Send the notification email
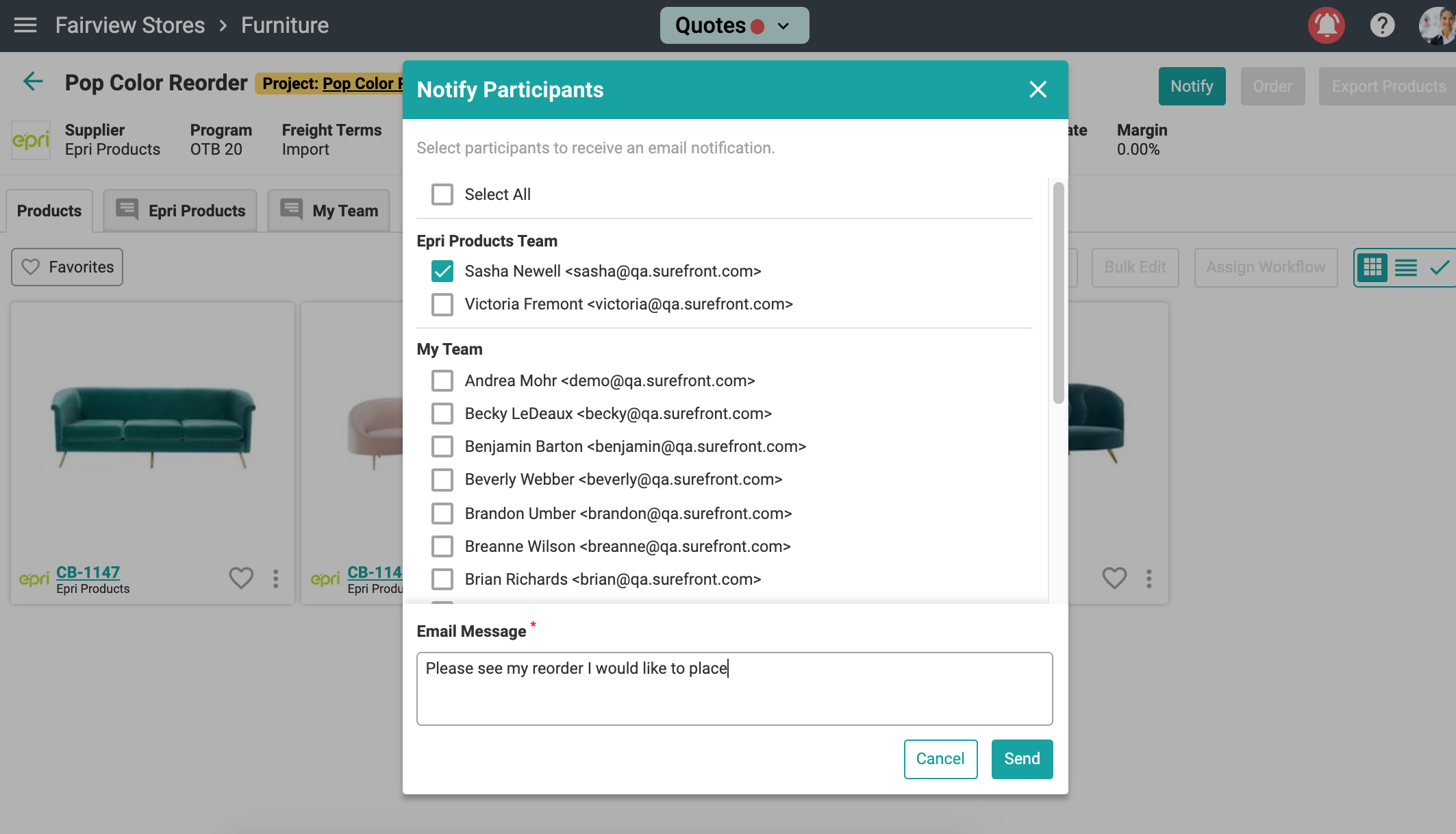Screen dimensions: 1456x834 (1022, 759)
